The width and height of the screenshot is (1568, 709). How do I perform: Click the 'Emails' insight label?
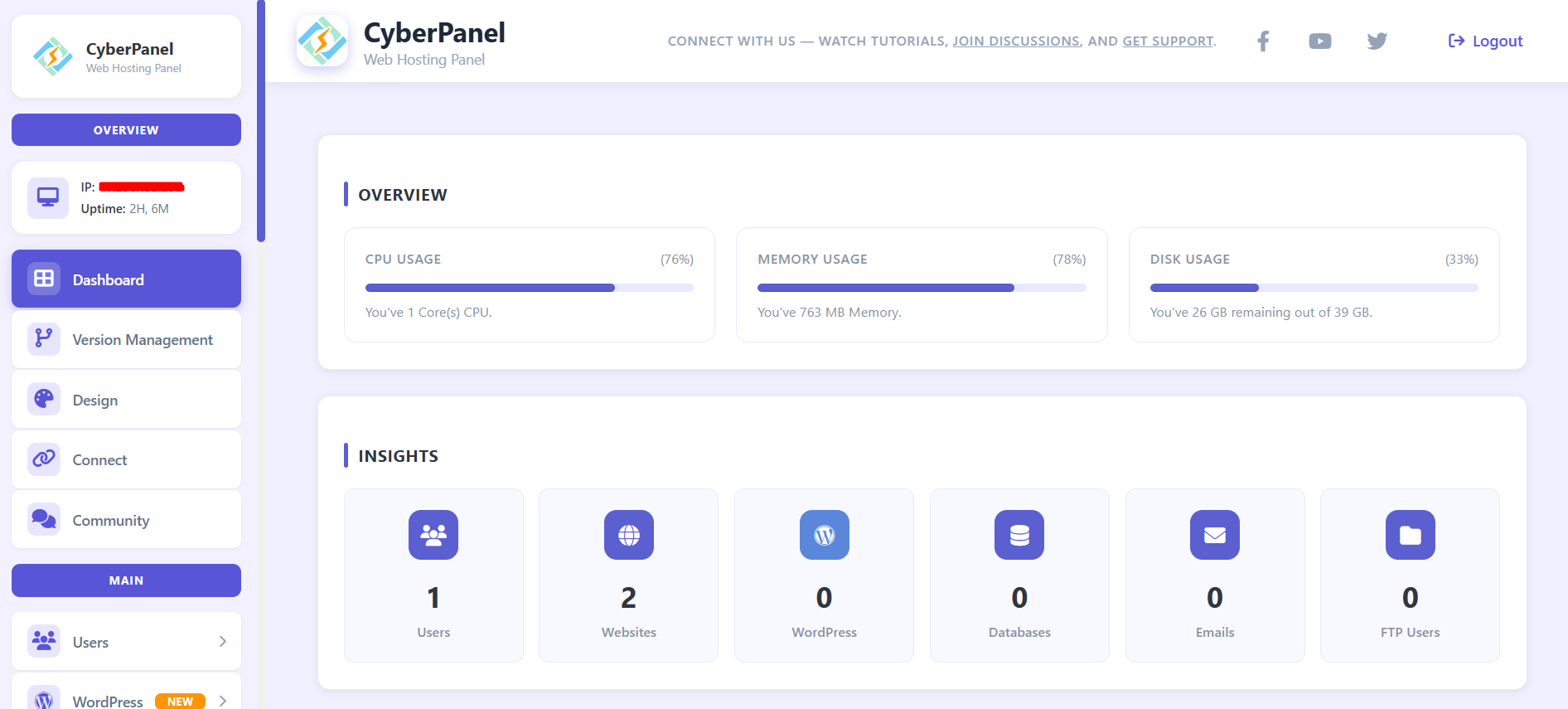click(1215, 632)
